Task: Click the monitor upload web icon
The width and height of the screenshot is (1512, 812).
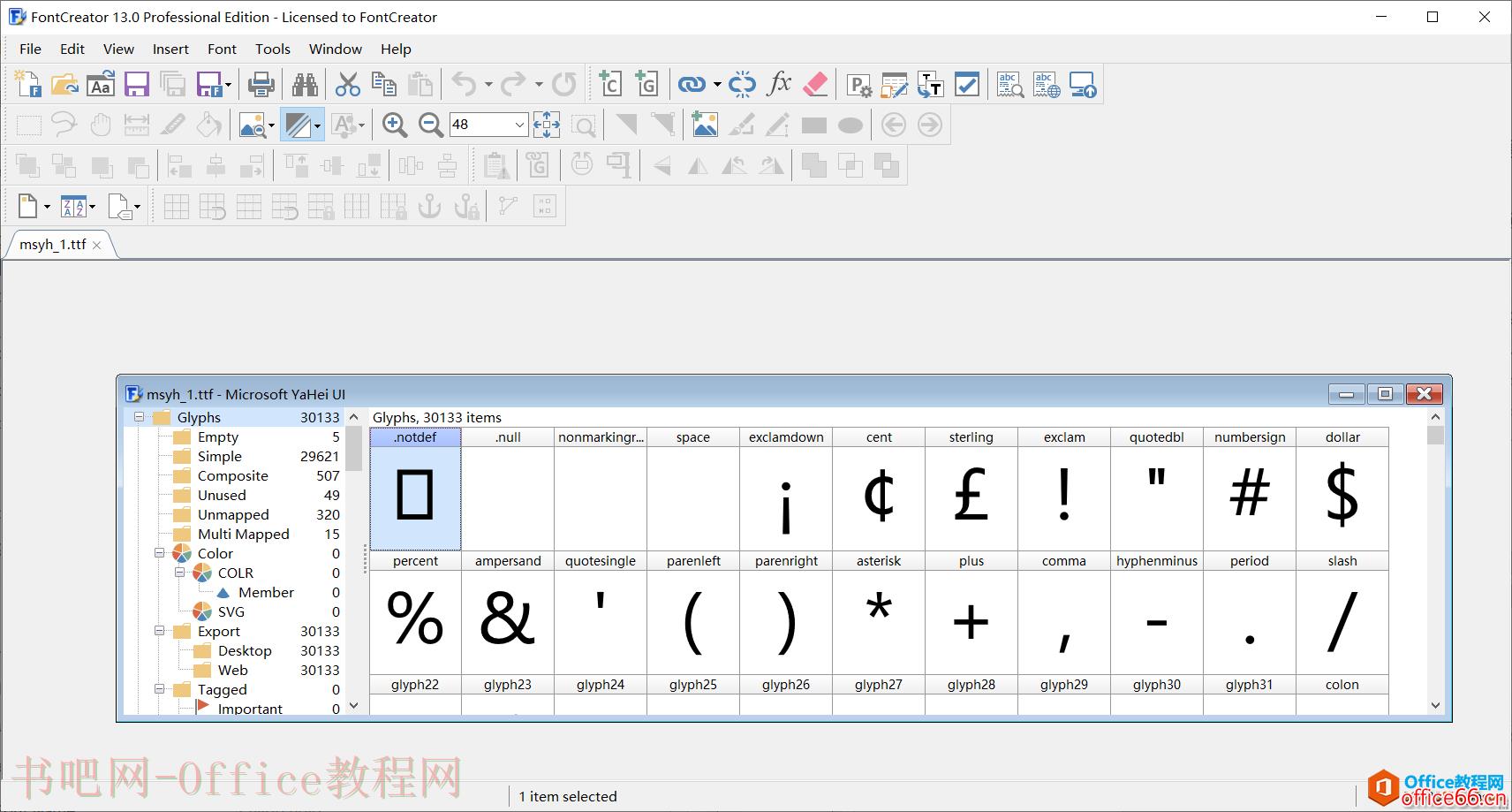Action: click(1083, 85)
